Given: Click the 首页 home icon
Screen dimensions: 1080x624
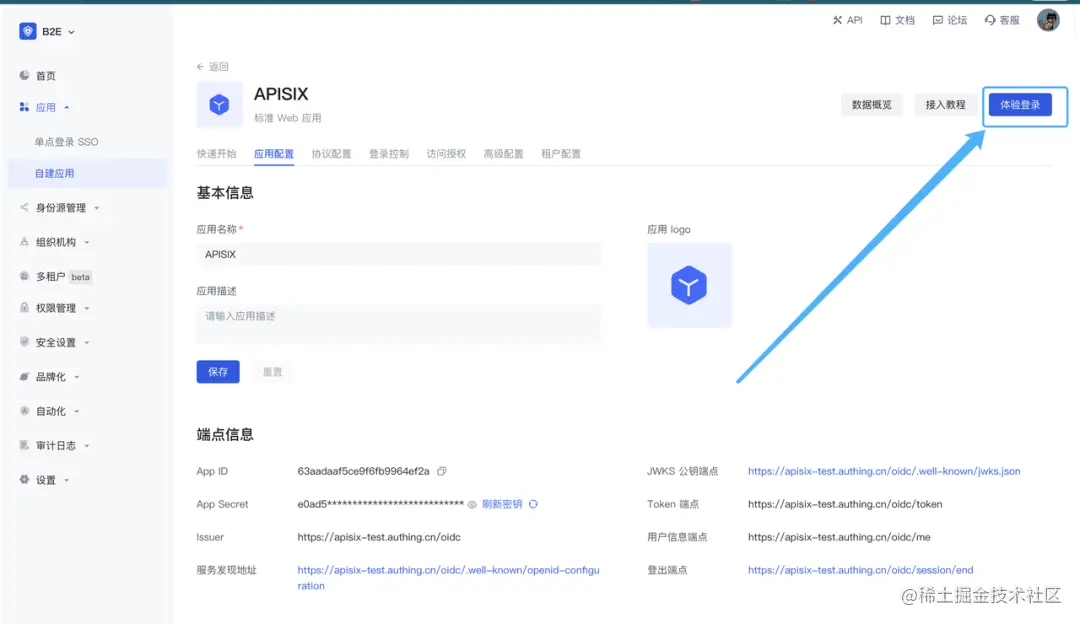Looking at the screenshot, I should [24, 75].
